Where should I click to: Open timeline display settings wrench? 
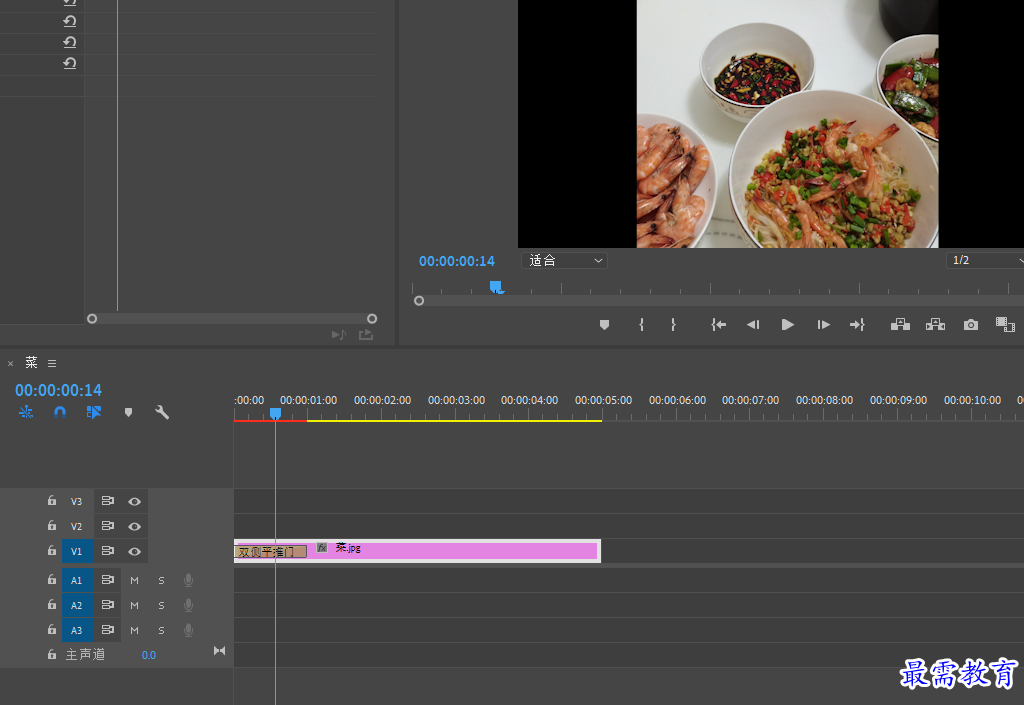click(x=162, y=412)
